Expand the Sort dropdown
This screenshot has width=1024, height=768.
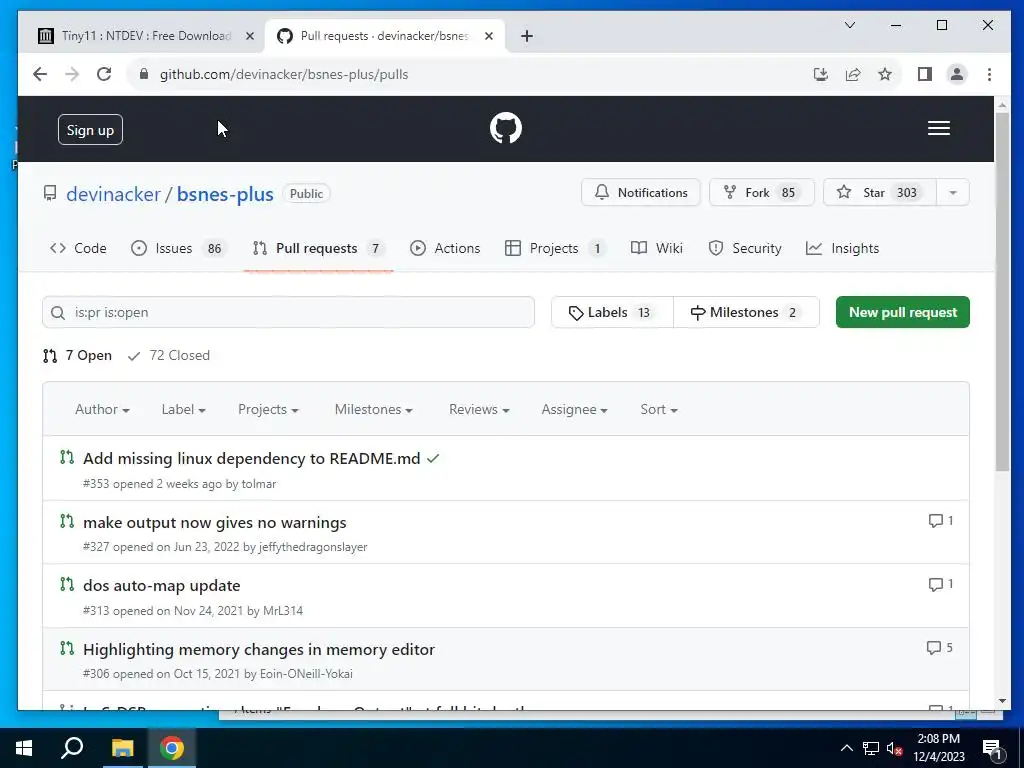coord(658,409)
